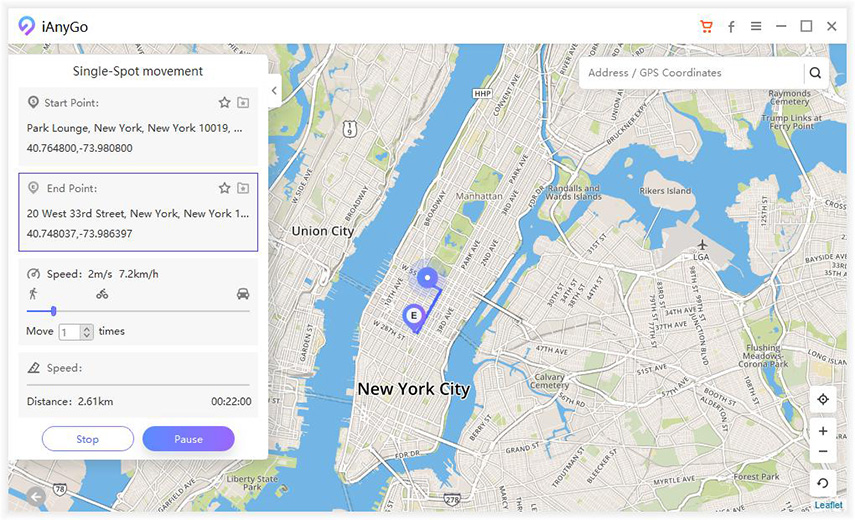Image resolution: width=855 pixels, height=520 pixels.
Task: Open the hamburger menu
Action: pos(756,26)
